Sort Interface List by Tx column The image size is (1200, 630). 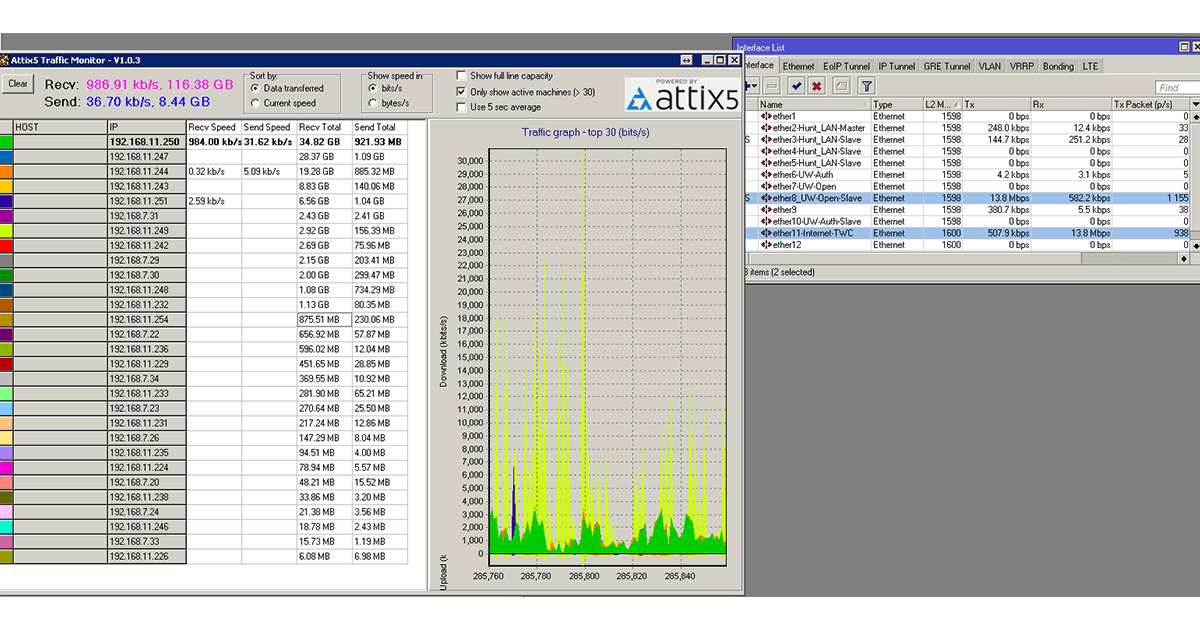click(x=996, y=104)
